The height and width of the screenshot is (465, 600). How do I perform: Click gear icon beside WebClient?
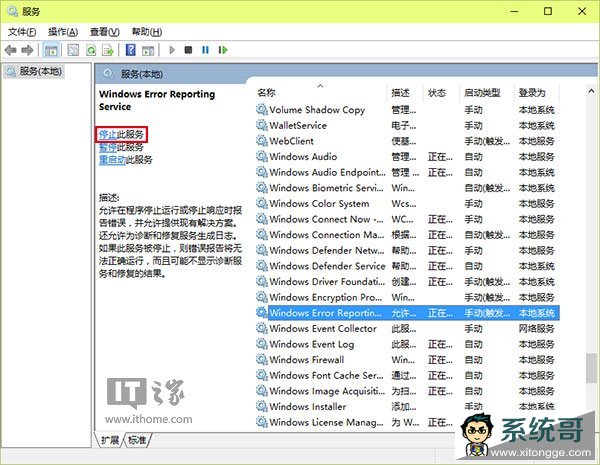(x=262, y=141)
